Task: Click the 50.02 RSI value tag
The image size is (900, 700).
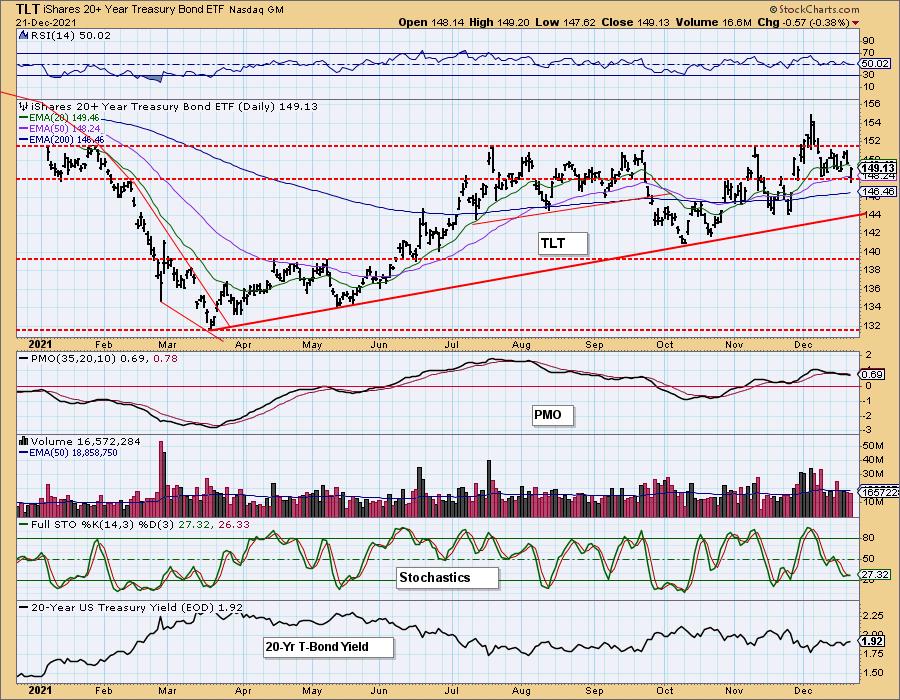Action: coord(875,64)
